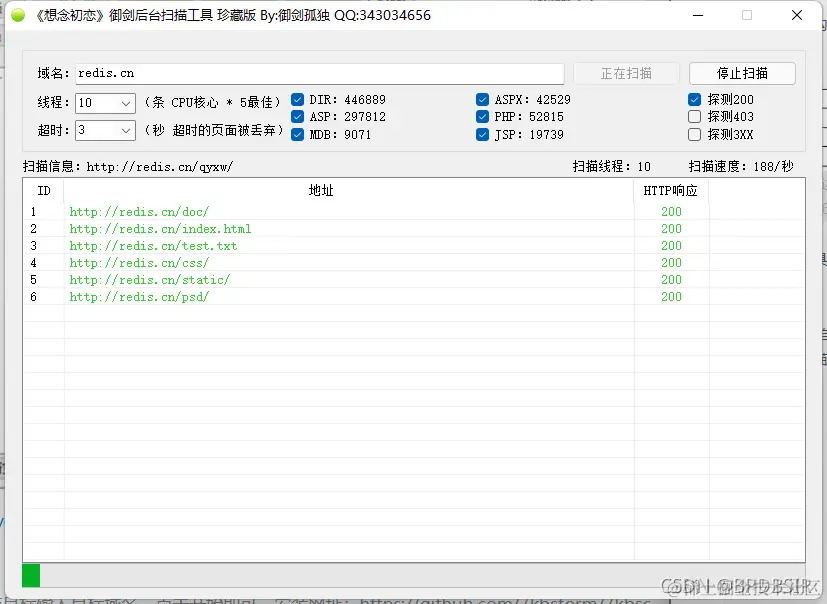Image resolution: width=827 pixels, height=604 pixels.
Task: Select result http://redis.cn/doc/
Action: click(x=139, y=212)
